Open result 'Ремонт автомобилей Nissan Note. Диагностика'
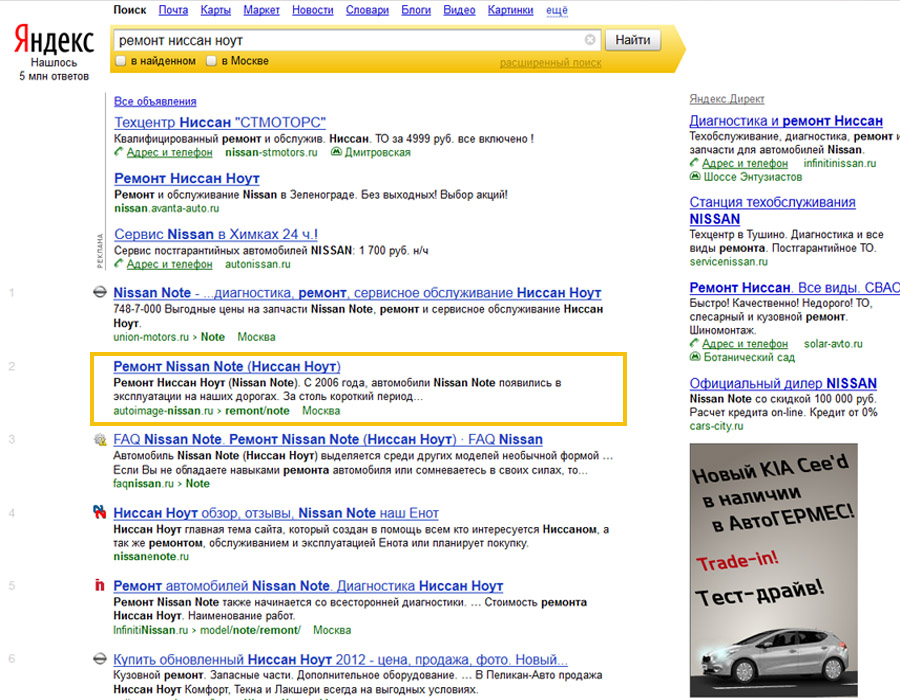Viewport: 900px width, 700px height. (x=308, y=586)
